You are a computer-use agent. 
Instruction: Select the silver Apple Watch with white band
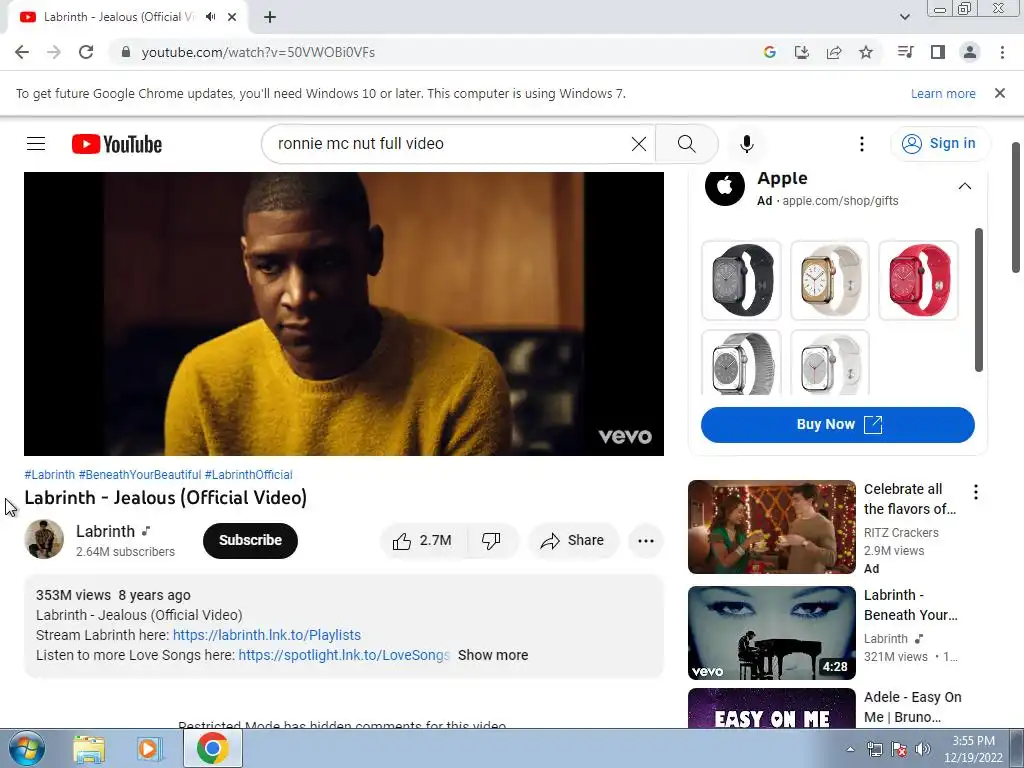click(829, 362)
